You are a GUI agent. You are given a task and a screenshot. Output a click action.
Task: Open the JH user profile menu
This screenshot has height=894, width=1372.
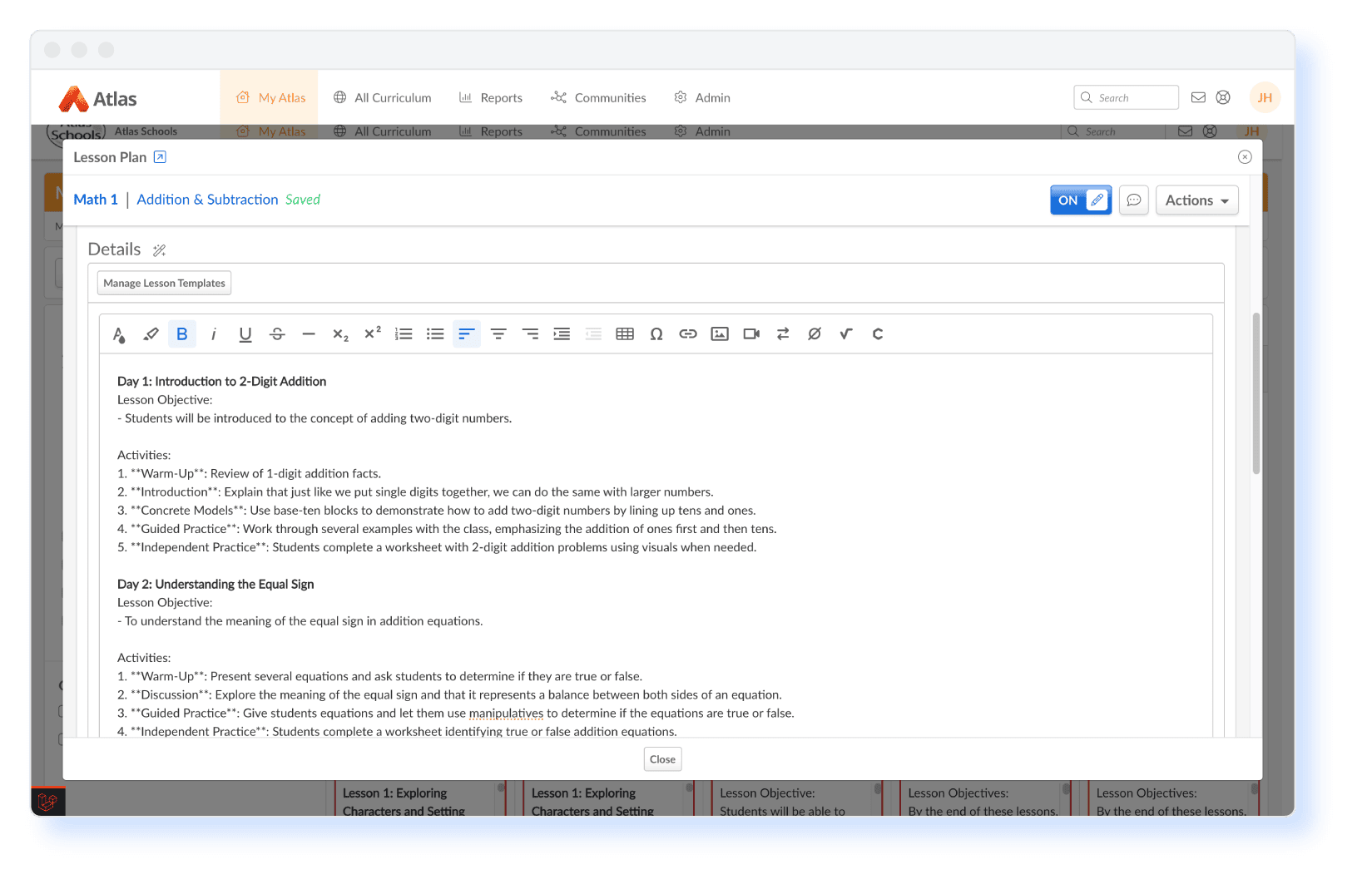point(1264,98)
